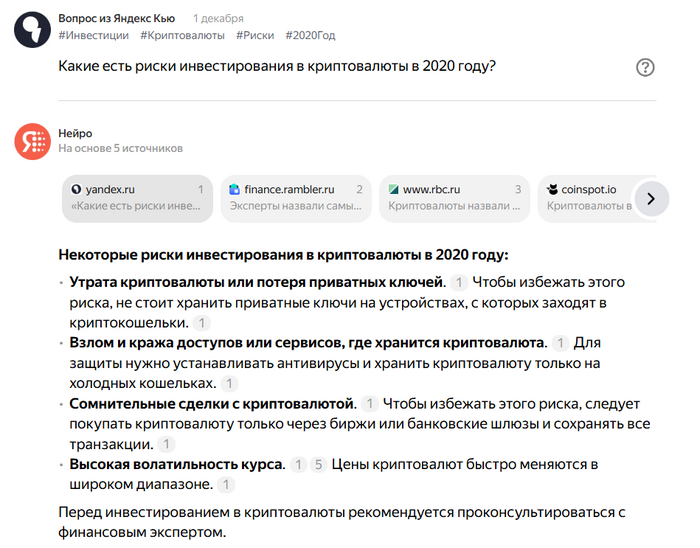
Task: Click the www.rbc.ru favicon
Action: coord(393,189)
